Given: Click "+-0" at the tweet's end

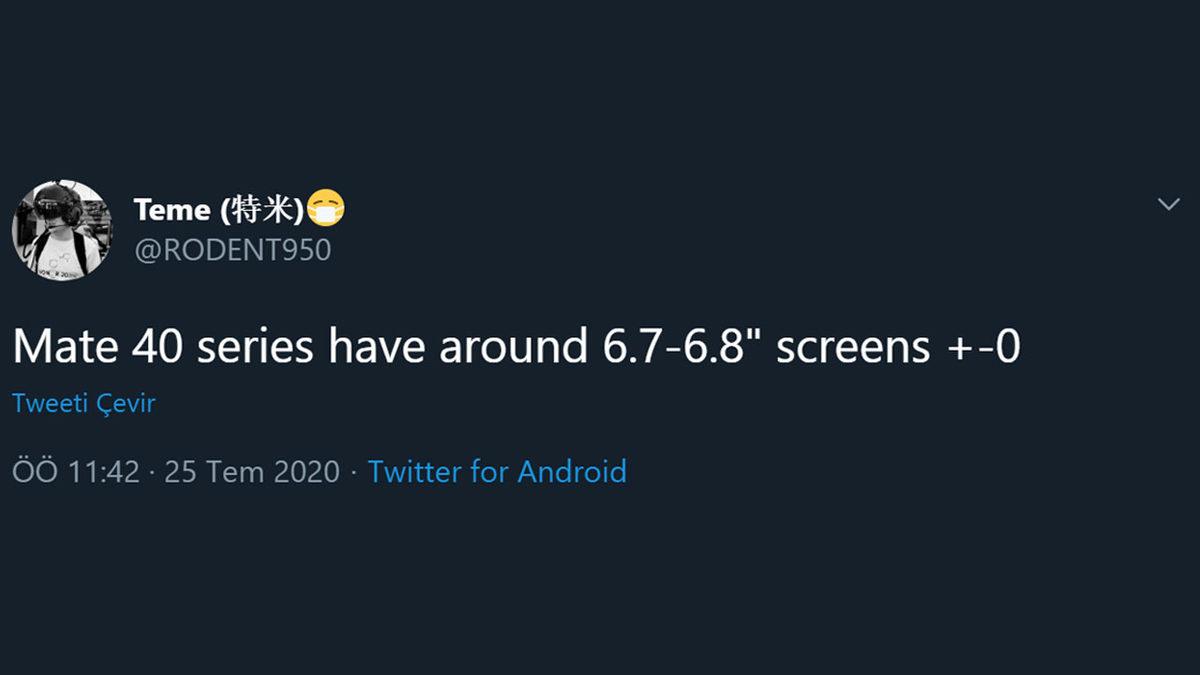Looking at the screenshot, I should (x=981, y=347).
